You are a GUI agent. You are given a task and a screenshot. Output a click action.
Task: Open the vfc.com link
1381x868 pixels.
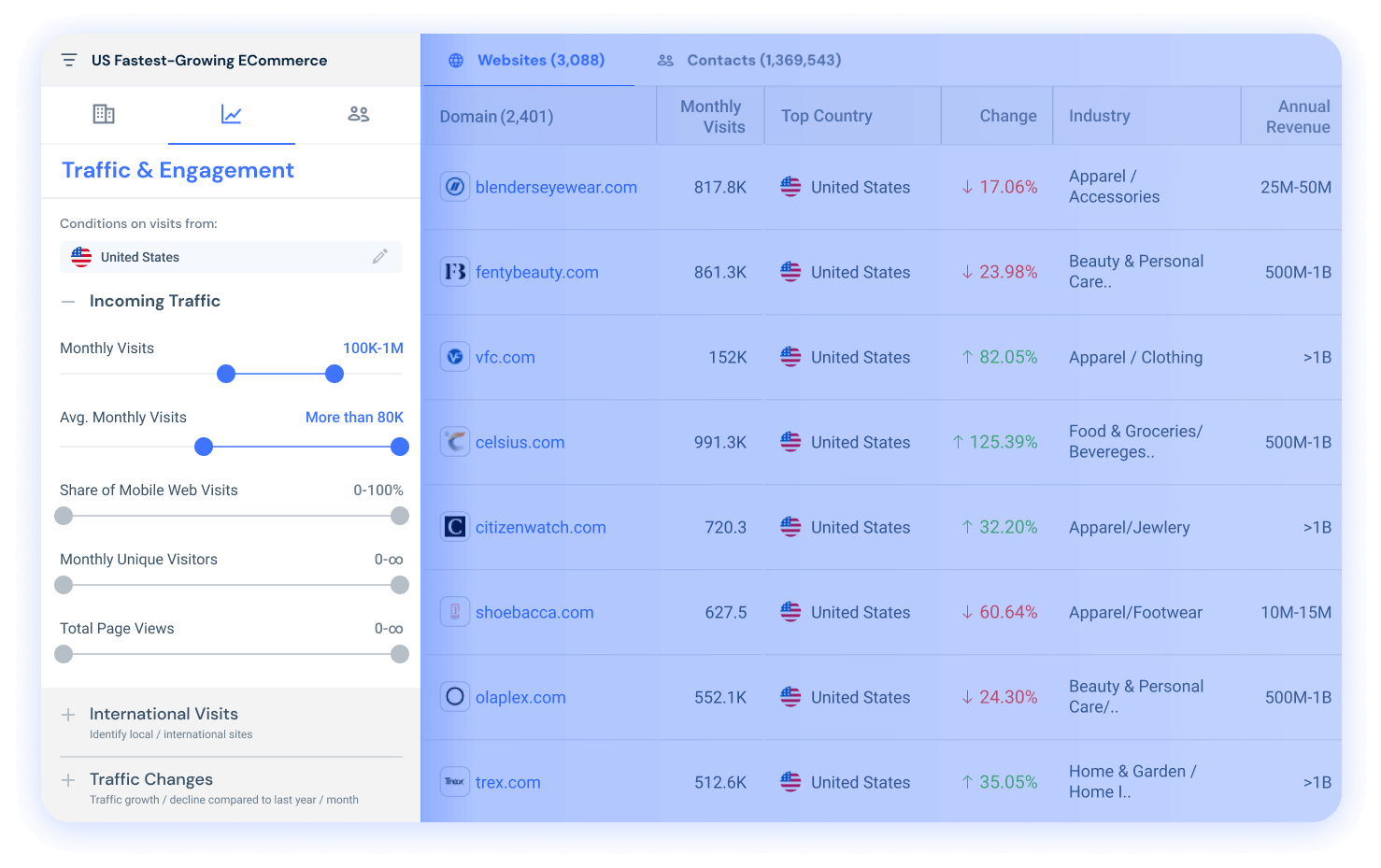click(x=505, y=357)
